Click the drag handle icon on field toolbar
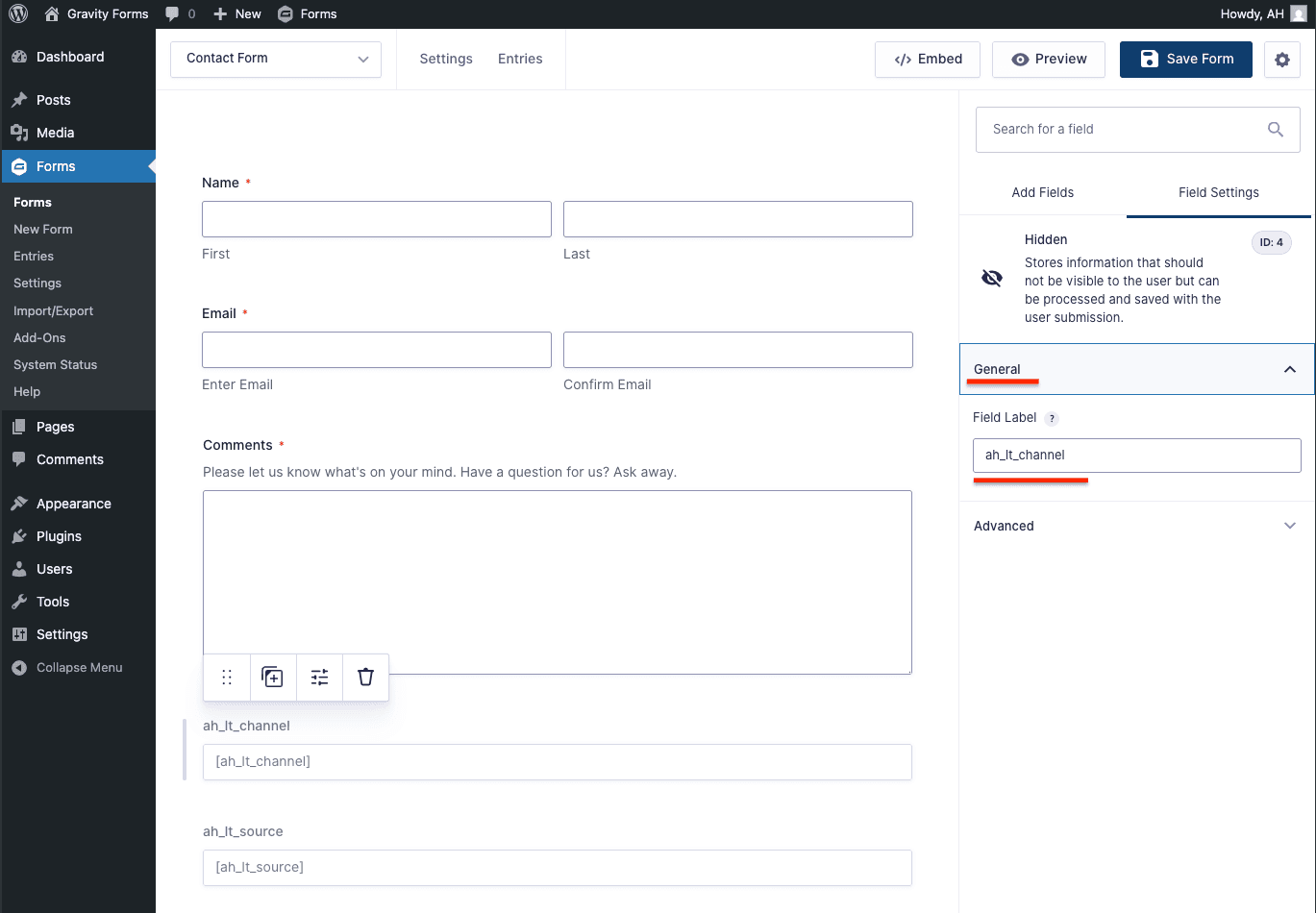The width and height of the screenshot is (1316, 913). 227,678
